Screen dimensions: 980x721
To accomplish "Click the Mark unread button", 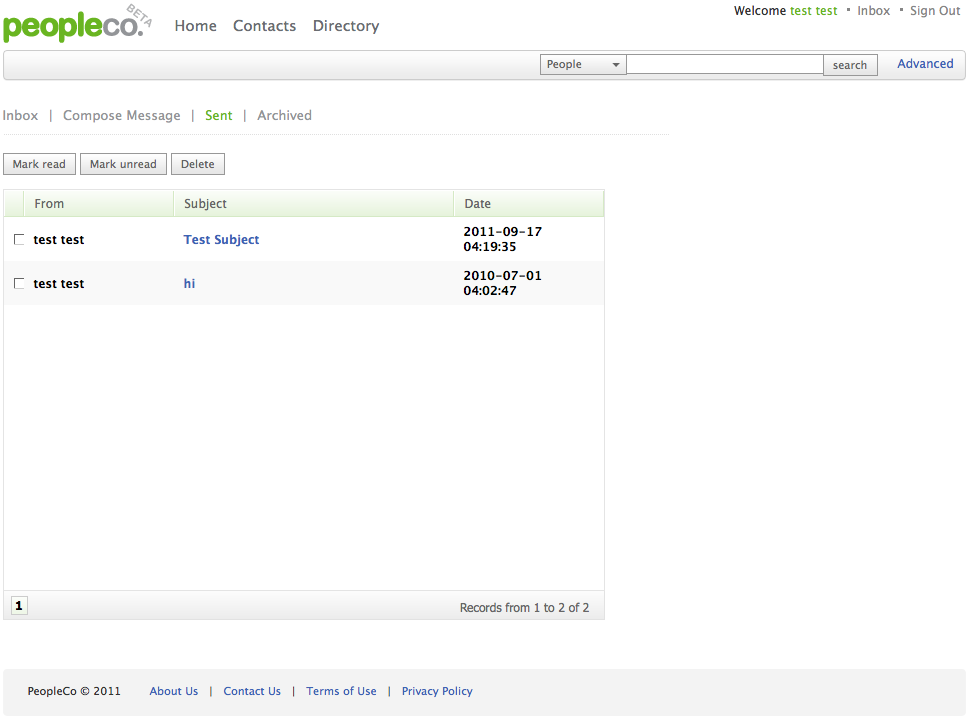I will click(123, 164).
